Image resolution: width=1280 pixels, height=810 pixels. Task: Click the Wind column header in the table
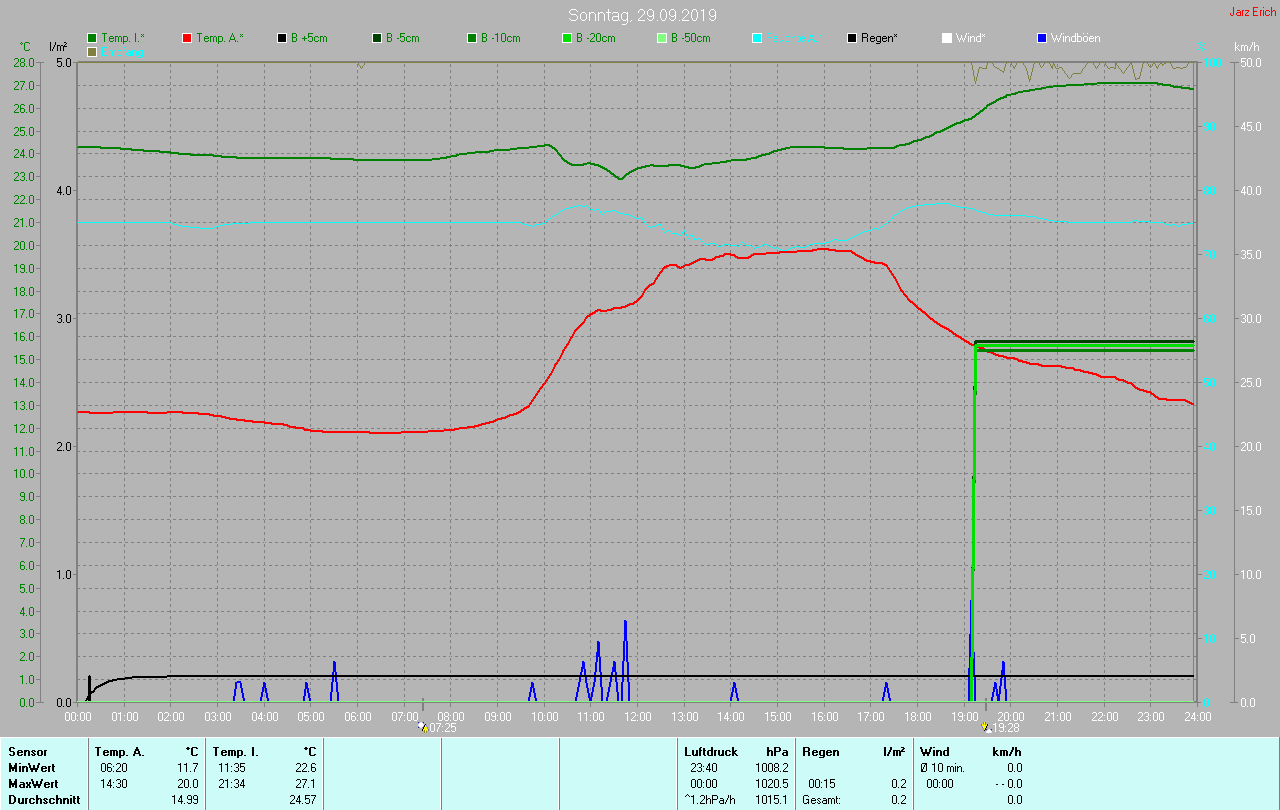point(935,751)
